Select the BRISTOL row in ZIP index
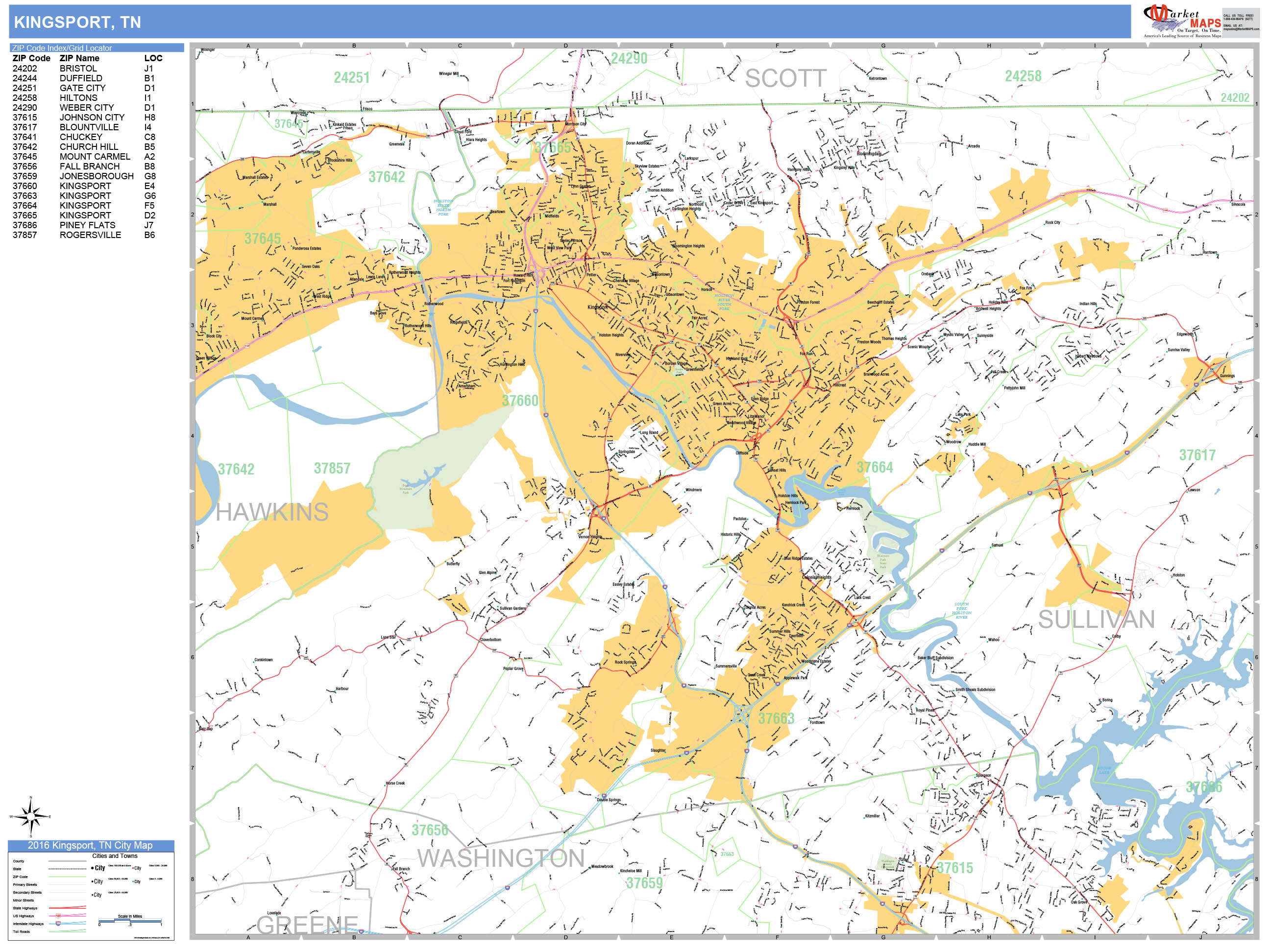 click(x=78, y=68)
